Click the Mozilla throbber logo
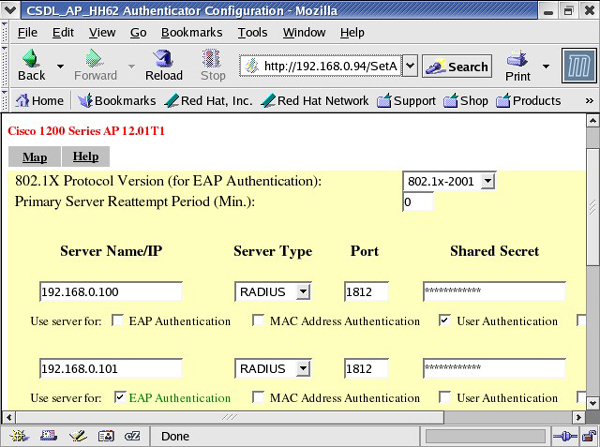 577,66
